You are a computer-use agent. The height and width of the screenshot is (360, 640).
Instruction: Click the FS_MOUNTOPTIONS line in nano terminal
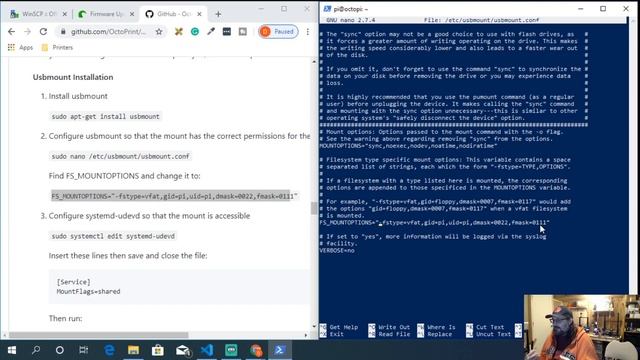(435, 222)
